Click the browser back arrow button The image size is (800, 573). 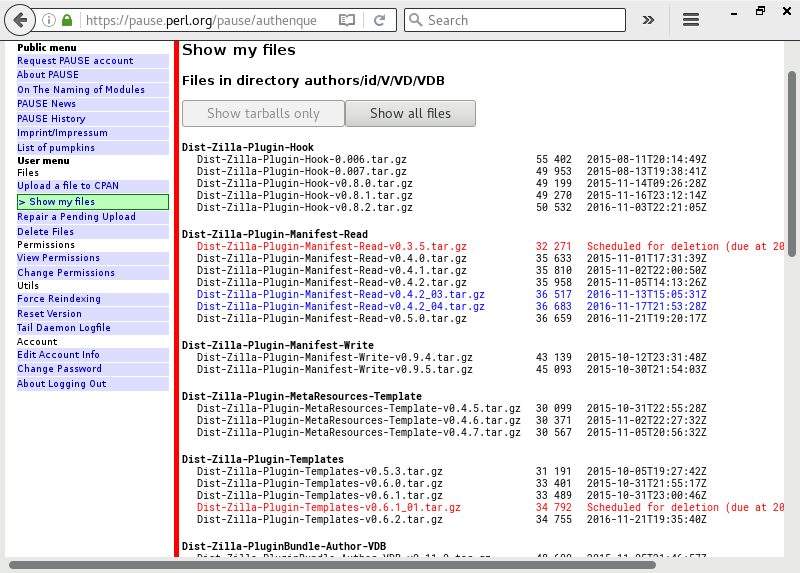coord(19,20)
